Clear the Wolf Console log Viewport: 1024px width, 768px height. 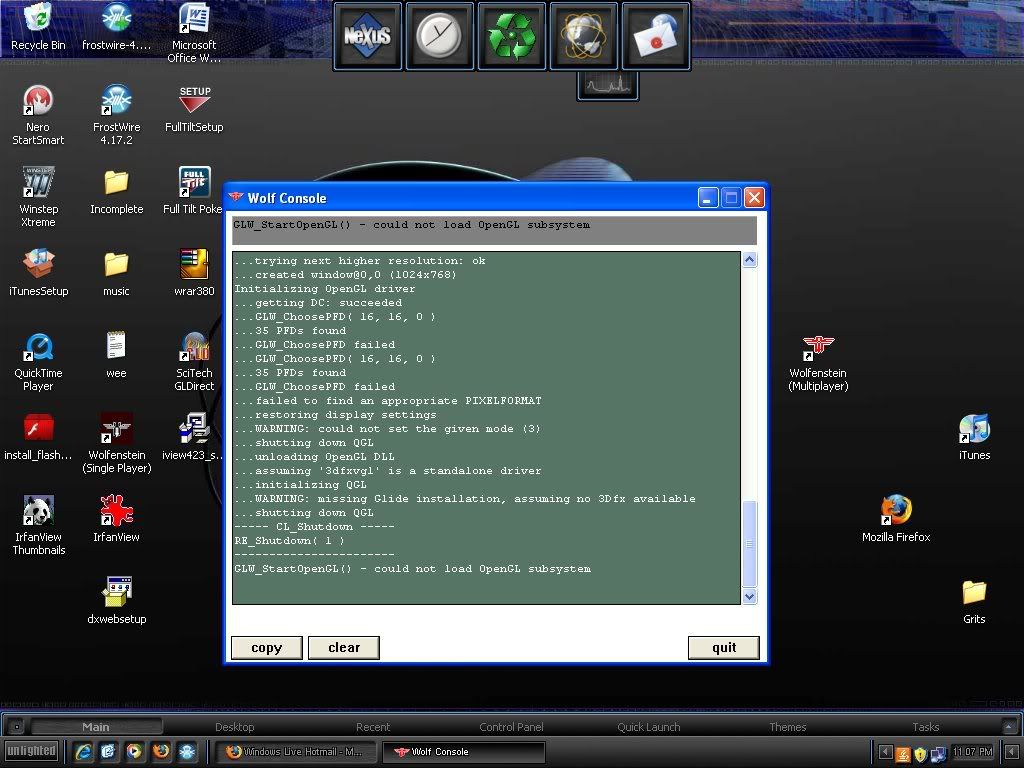(x=344, y=648)
